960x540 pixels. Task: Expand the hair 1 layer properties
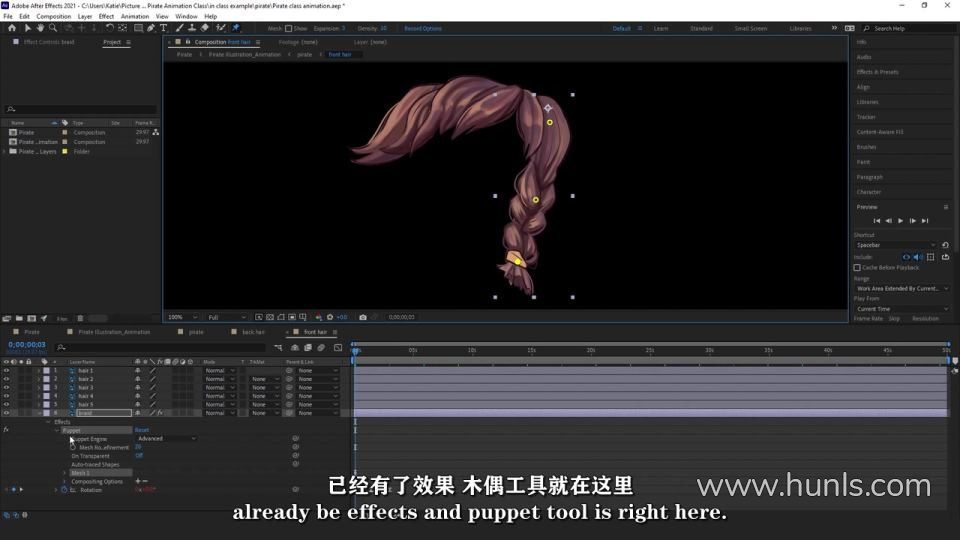point(39,370)
